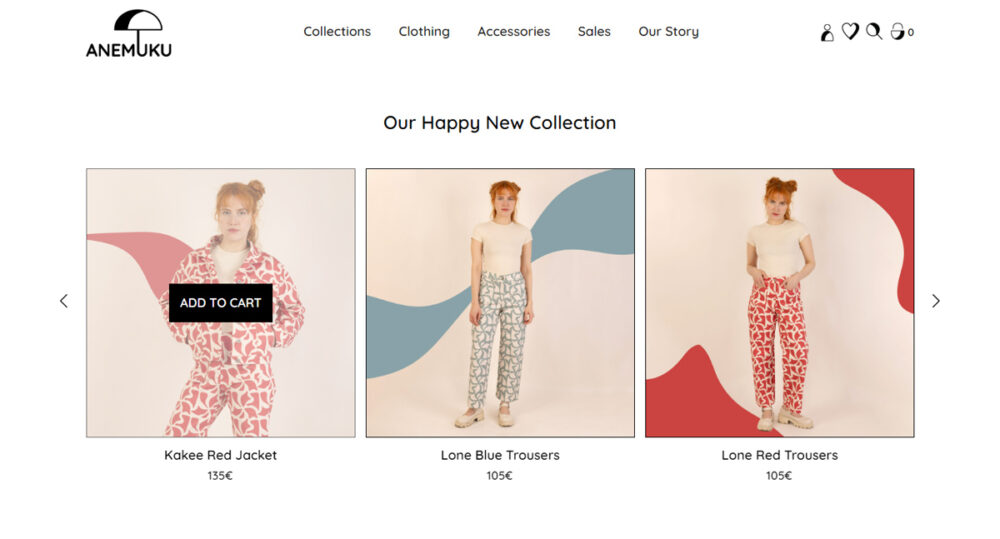The height and width of the screenshot is (539, 1000).
Task: Go to the Sales page
Action: pyautogui.click(x=594, y=32)
